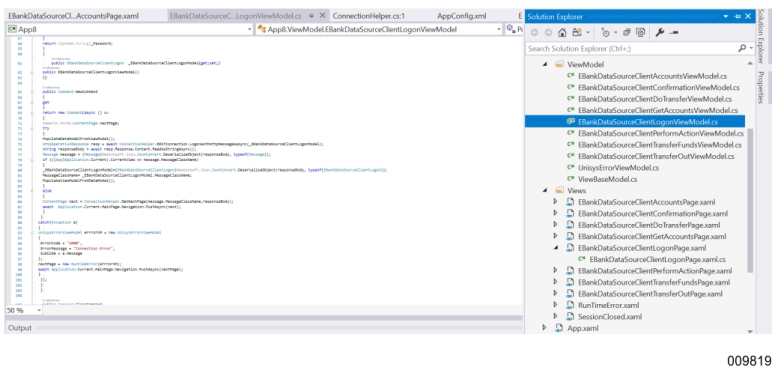The width and height of the screenshot is (778, 379).
Task: Toggle the Solution Explorer auto-hide pin
Action: [x=737, y=16]
